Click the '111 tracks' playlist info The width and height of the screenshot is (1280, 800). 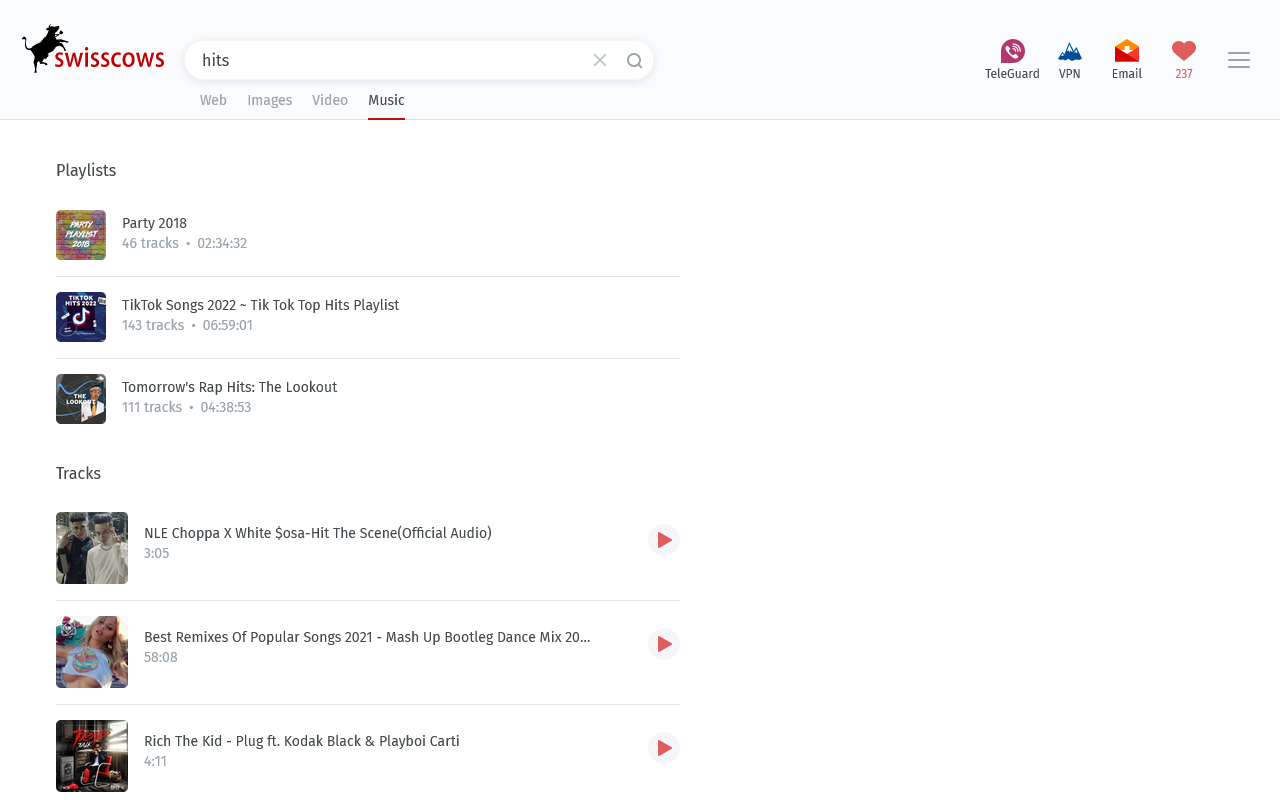(152, 408)
